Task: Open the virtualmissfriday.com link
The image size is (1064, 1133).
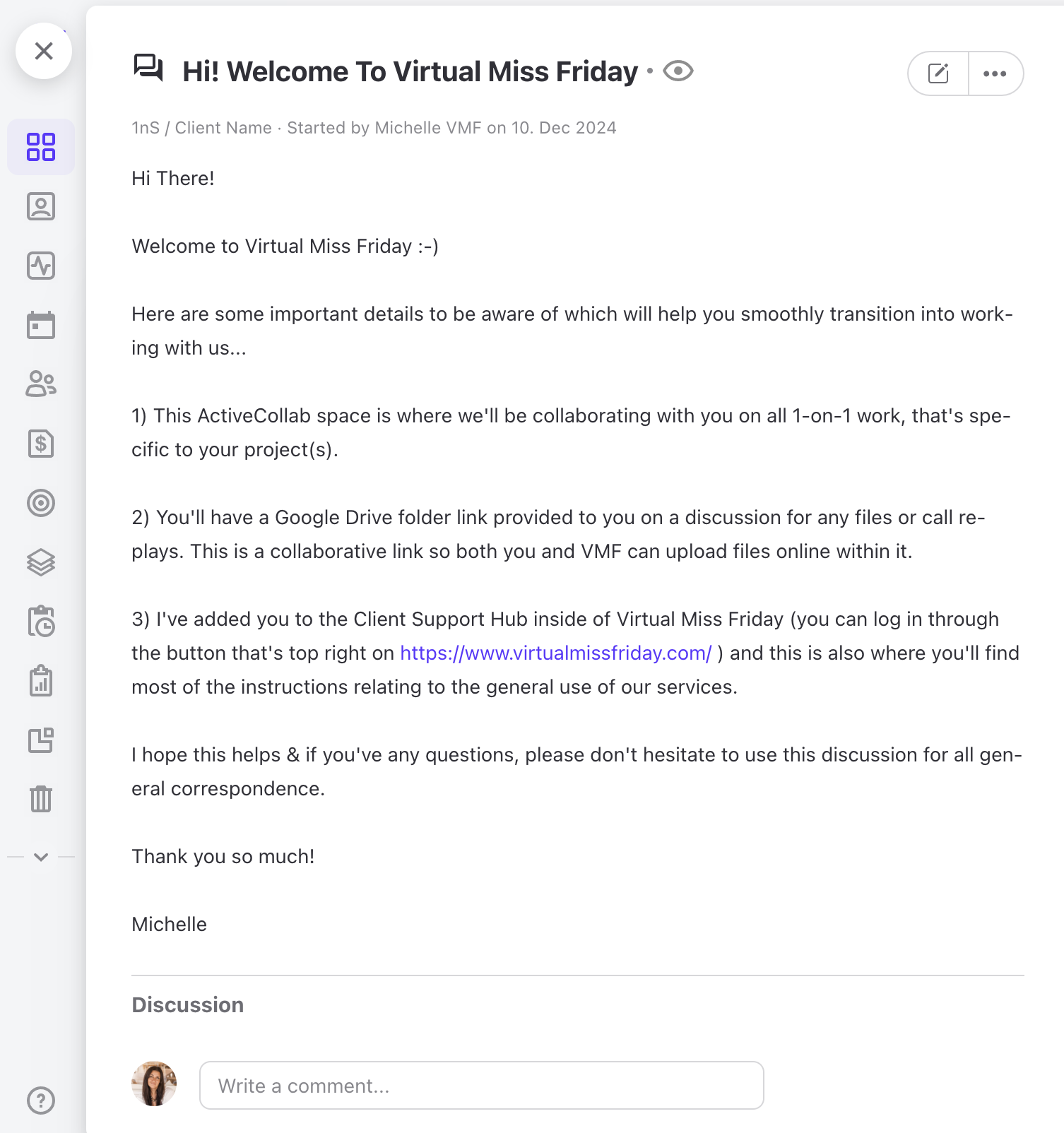Action: (555, 653)
